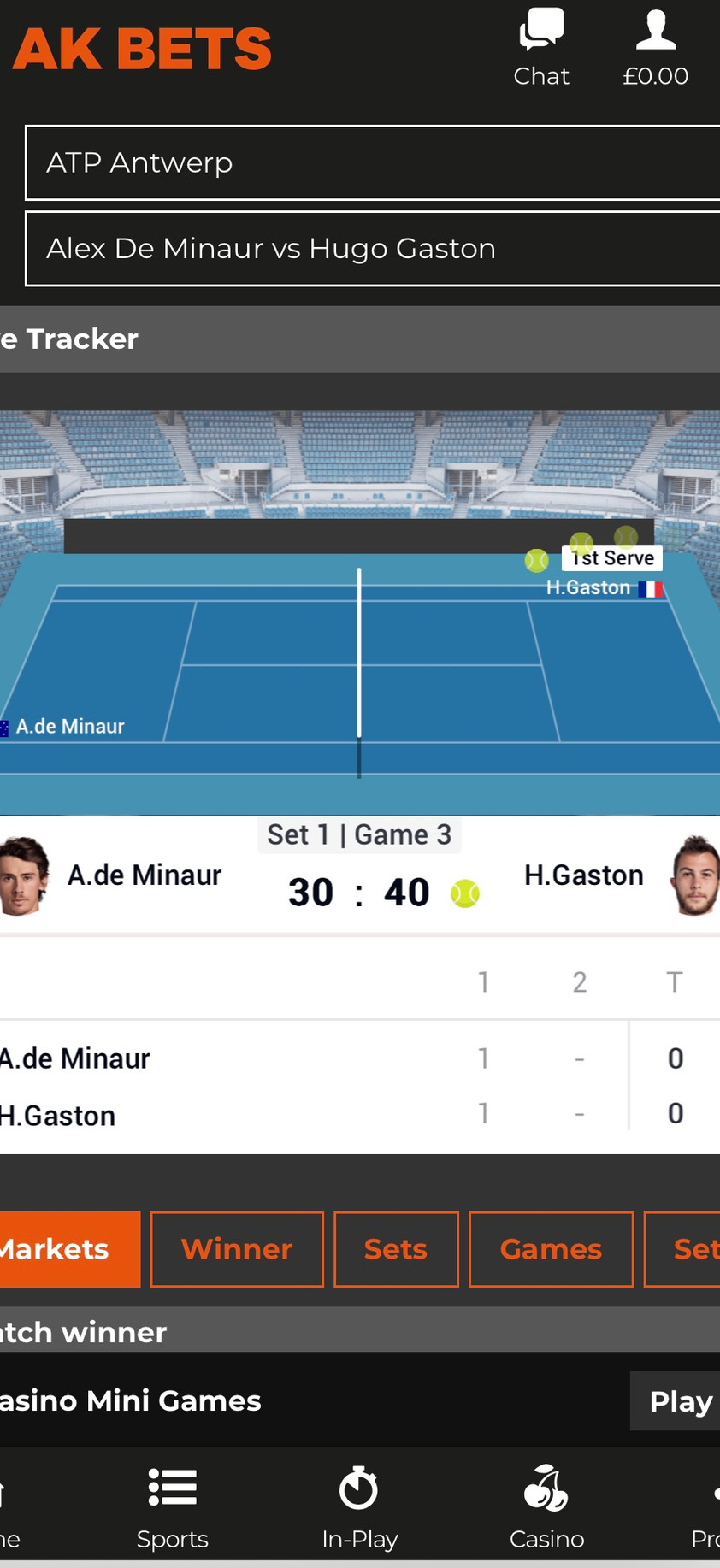This screenshot has height=1568, width=720.
Task: Select the Games market tab
Action: point(551,1249)
